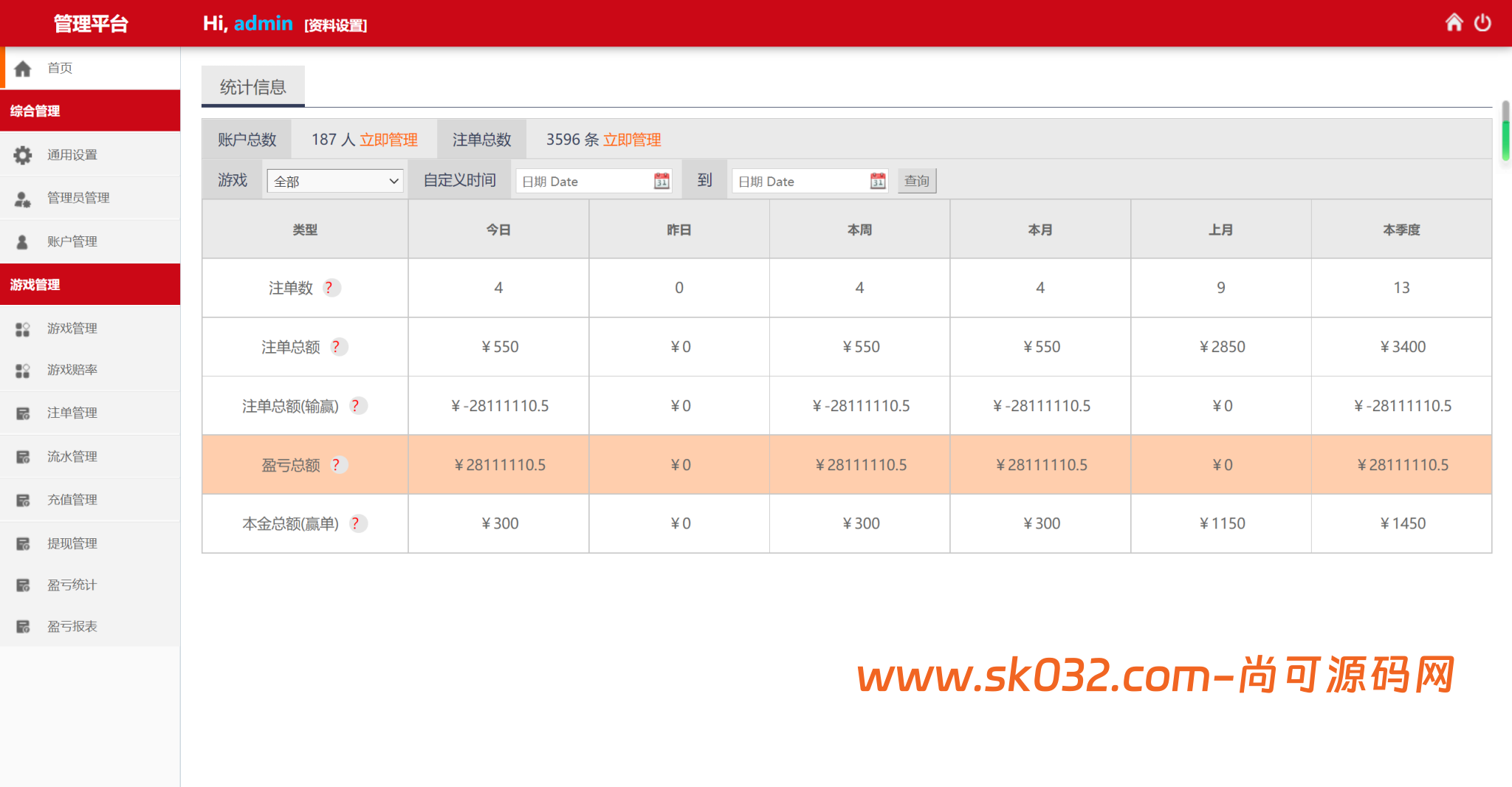This screenshot has width=1512, height=787.
Task: Open the 游戏 dropdown showing 全部
Action: coord(335,181)
